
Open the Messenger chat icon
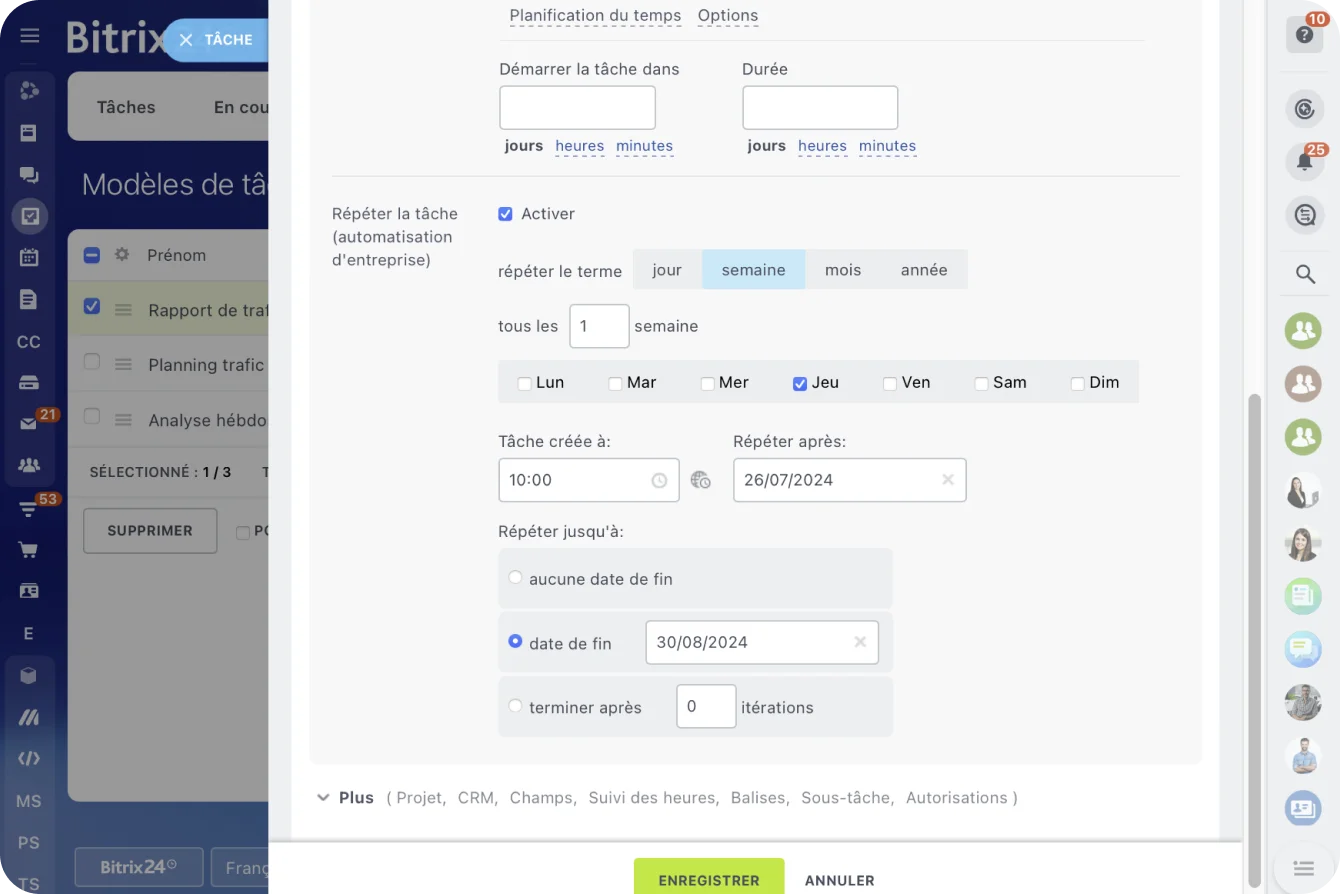30,173
